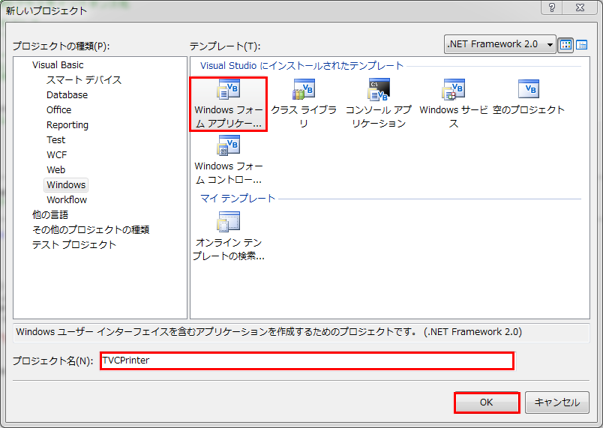
Task: Select Web project type
Action: click(x=56, y=170)
